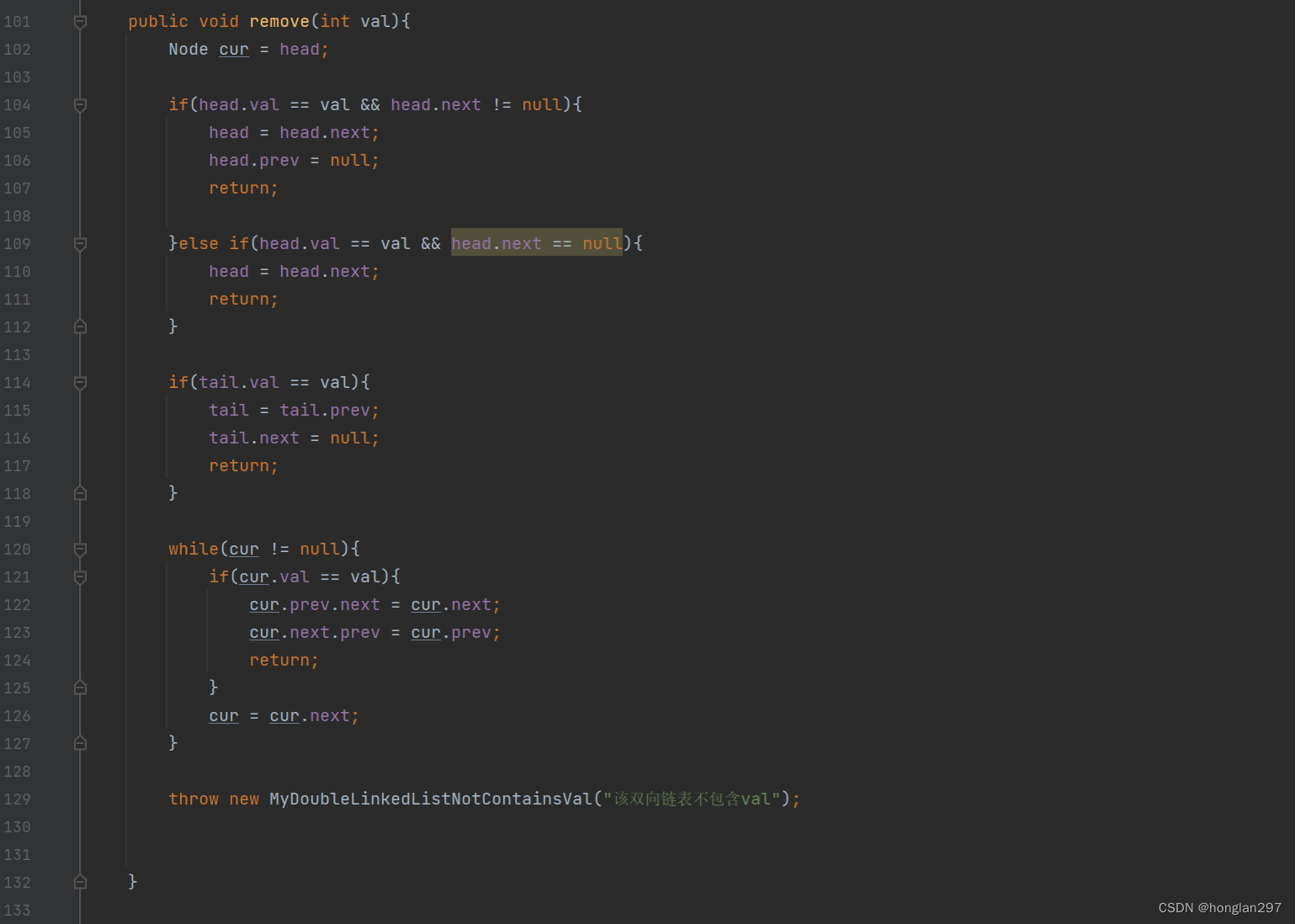Click 'int' parameter type on line 101
This screenshot has width=1295, height=924.
click(335, 21)
